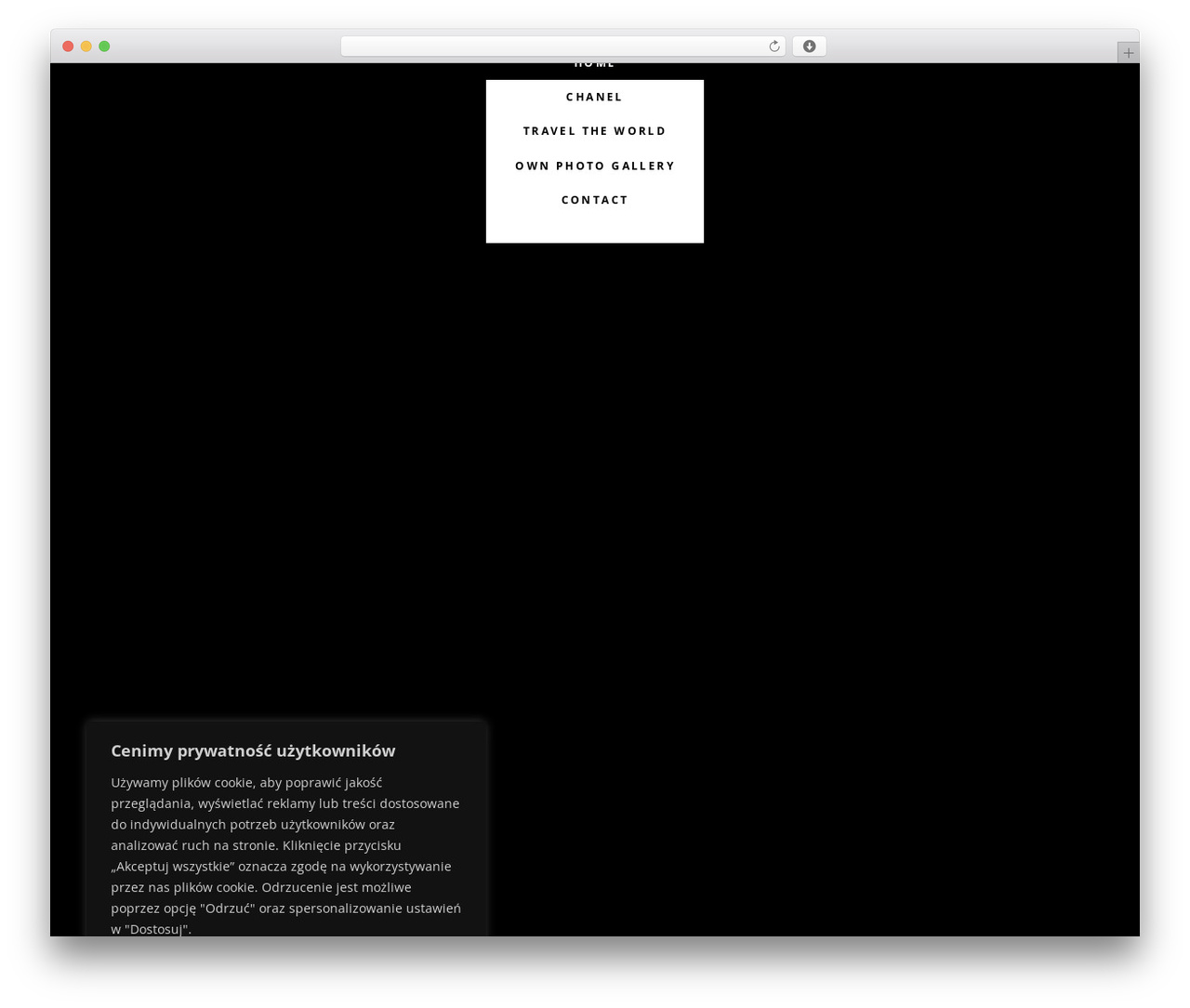
Task: Select the Cenimy prywatność użytkowników heading
Action: click(x=253, y=750)
